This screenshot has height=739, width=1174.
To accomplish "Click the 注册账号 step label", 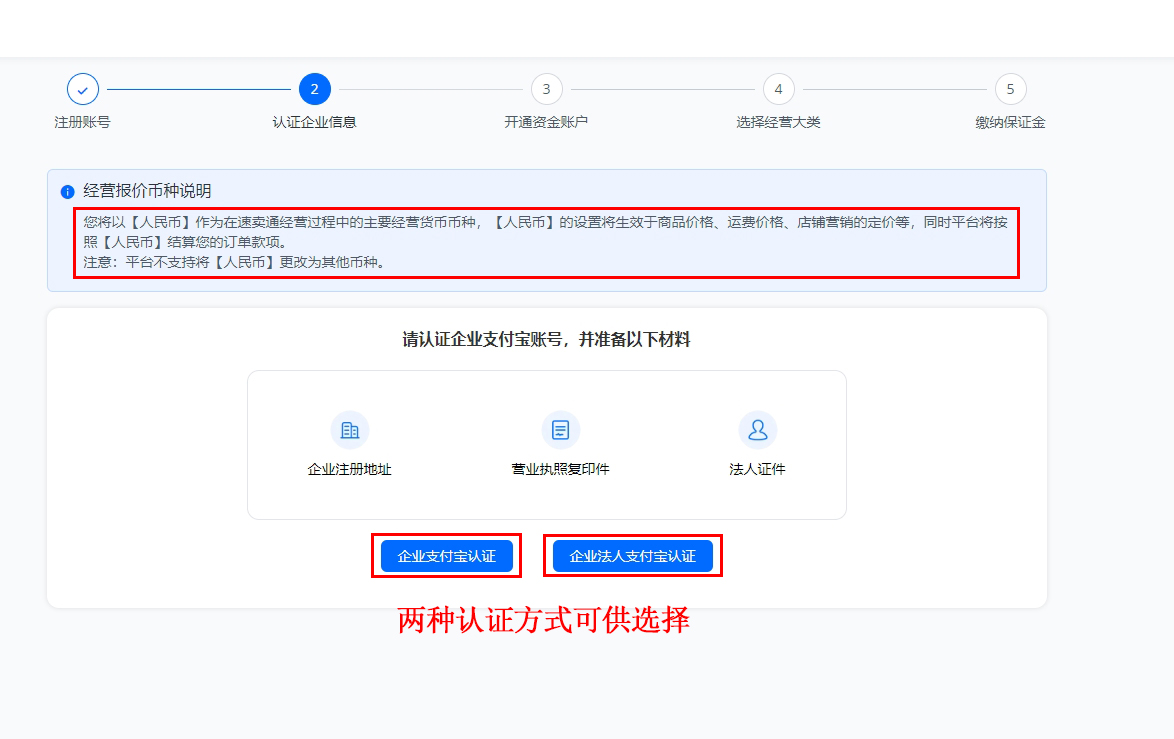I will pos(83,122).
